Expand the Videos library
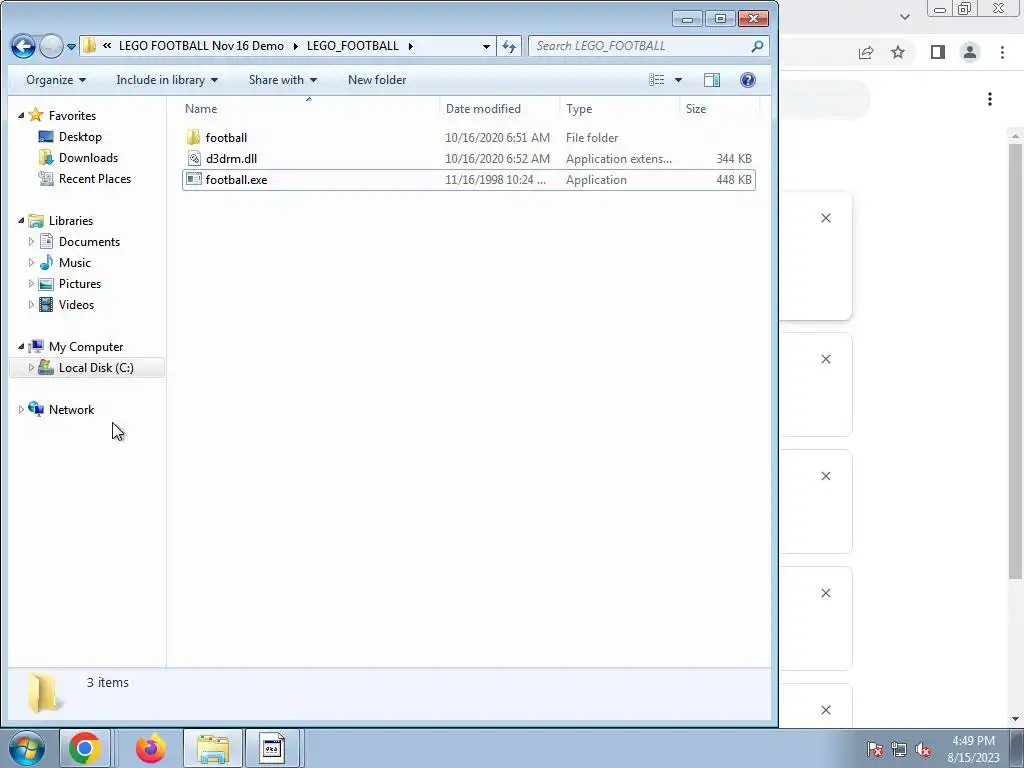This screenshot has width=1024, height=768. 31,304
